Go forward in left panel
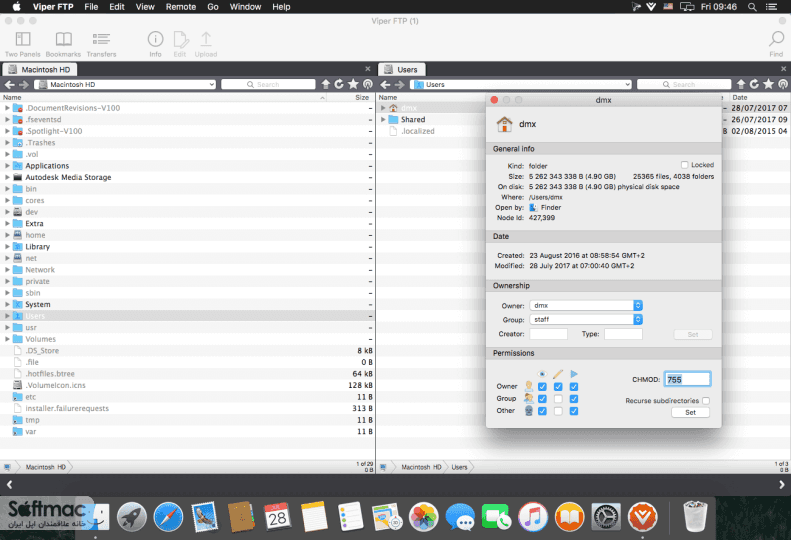Screen dimensions: 791x540 coord(24,84)
